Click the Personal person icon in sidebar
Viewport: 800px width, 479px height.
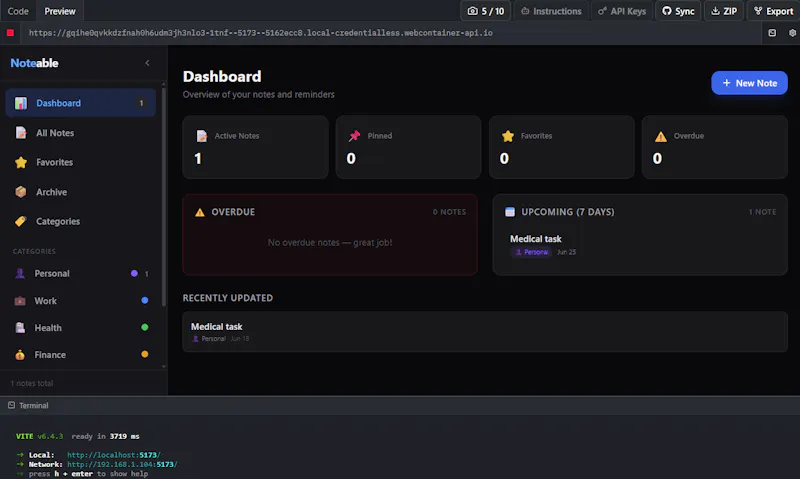point(20,273)
